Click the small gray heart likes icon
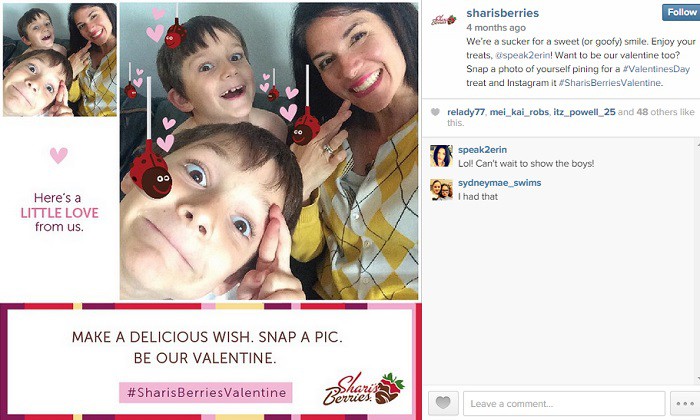700x420 pixels. click(x=435, y=112)
